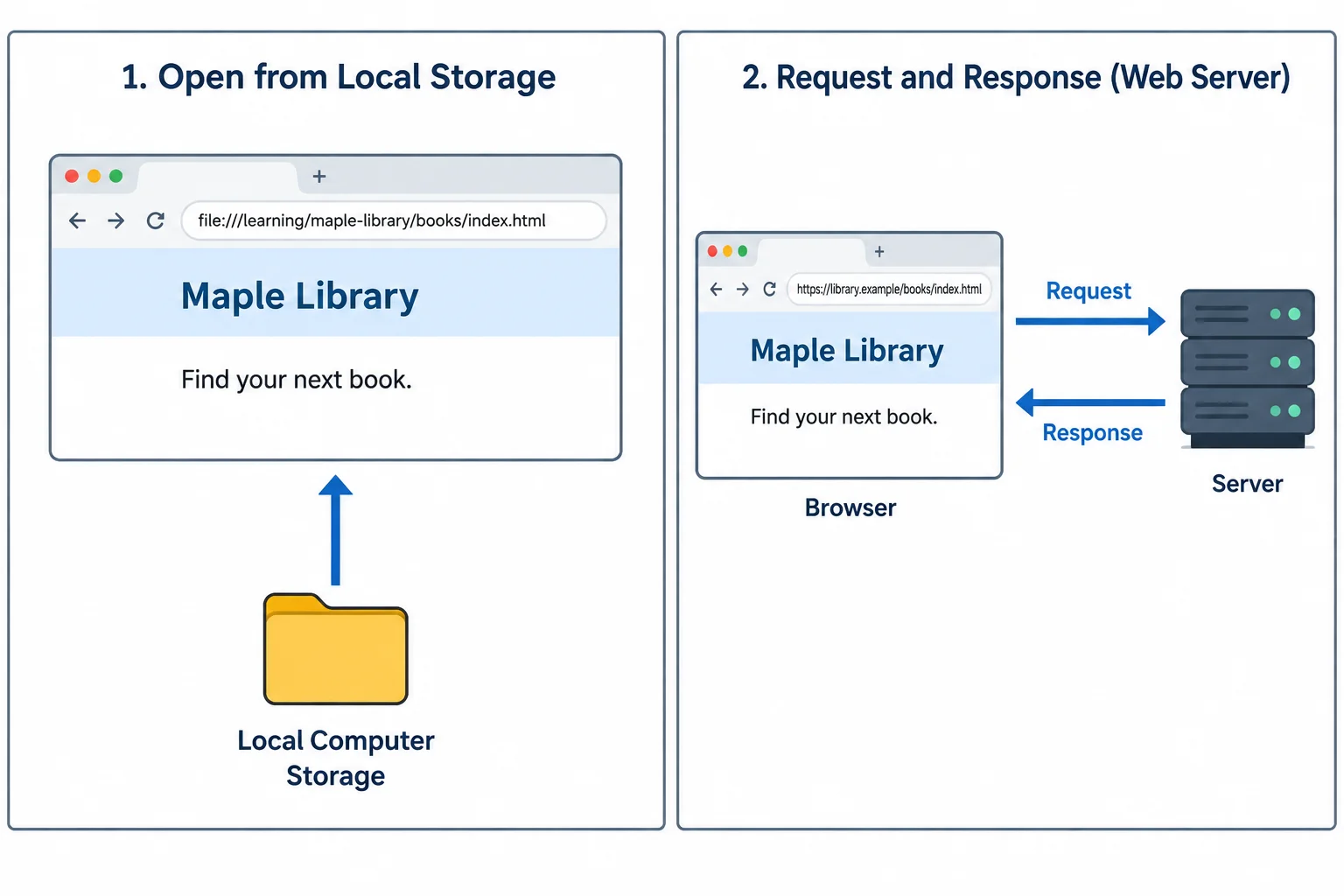Click the https://library.example/books/index.html address bar
The width and height of the screenshot is (1344, 896).
tap(889, 289)
